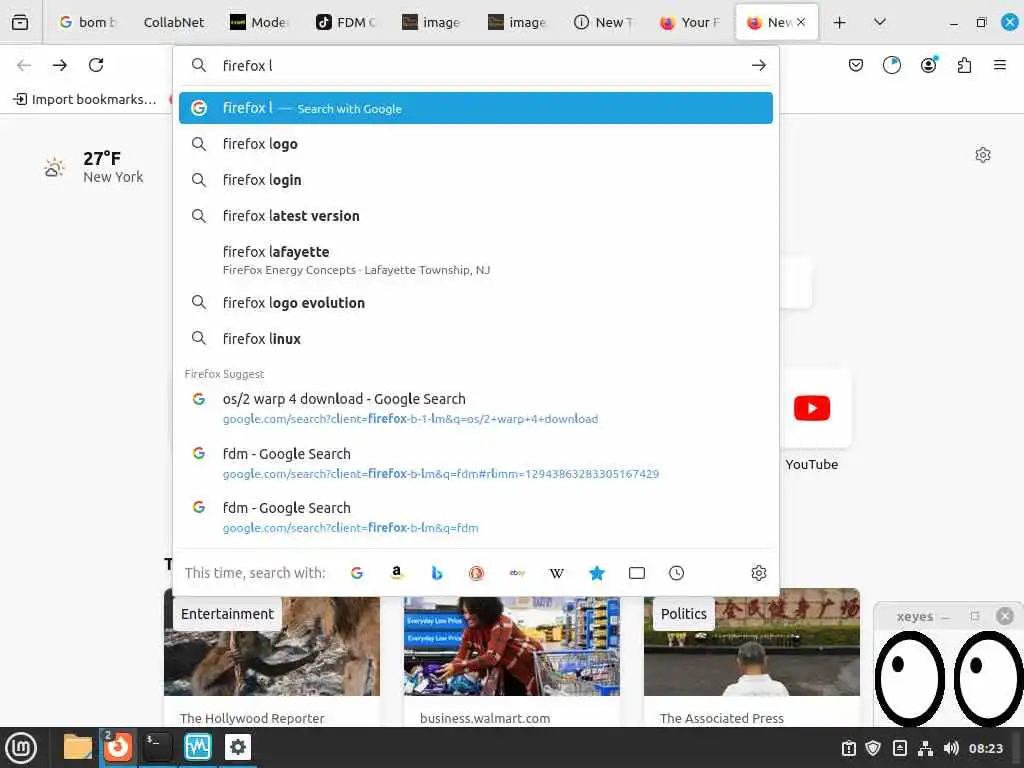
Task: Switch to the Mode tab
Action: pos(259,22)
